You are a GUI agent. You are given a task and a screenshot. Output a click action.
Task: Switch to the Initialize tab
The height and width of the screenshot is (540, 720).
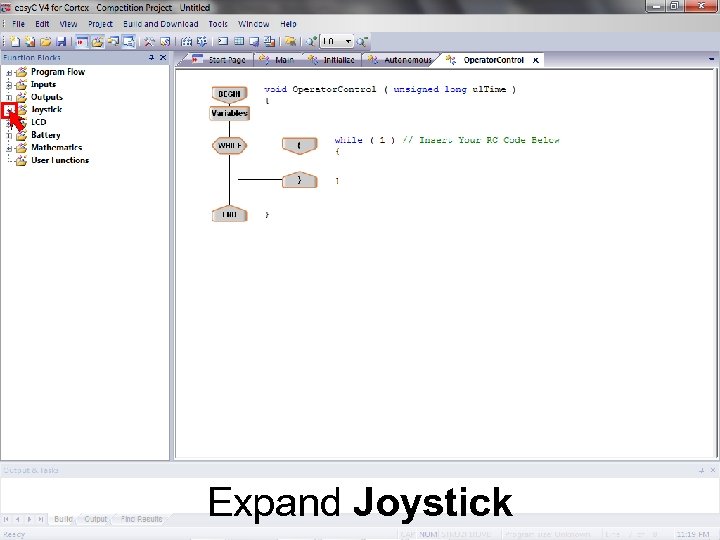pyautogui.click(x=332, y=60)
